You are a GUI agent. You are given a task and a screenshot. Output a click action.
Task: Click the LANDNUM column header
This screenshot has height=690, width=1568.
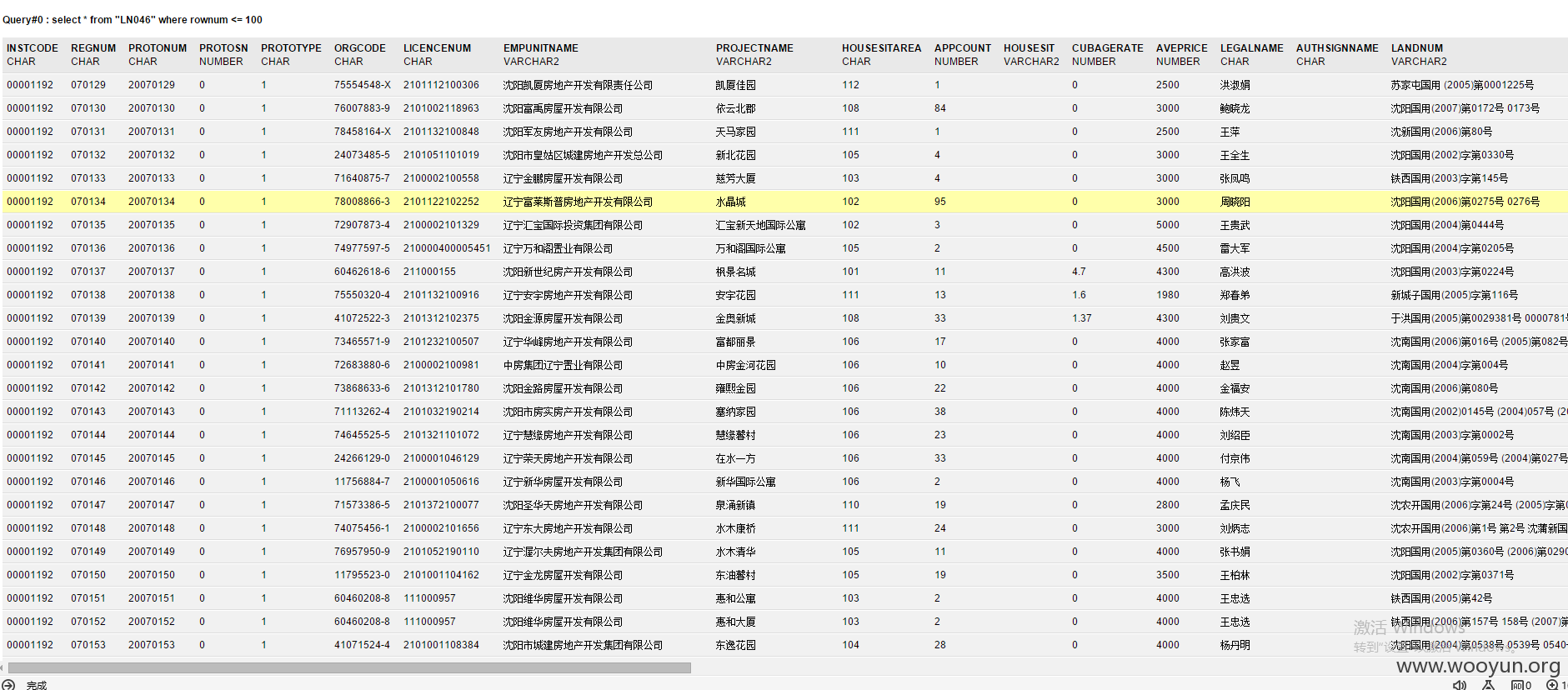pos(1417,48)
